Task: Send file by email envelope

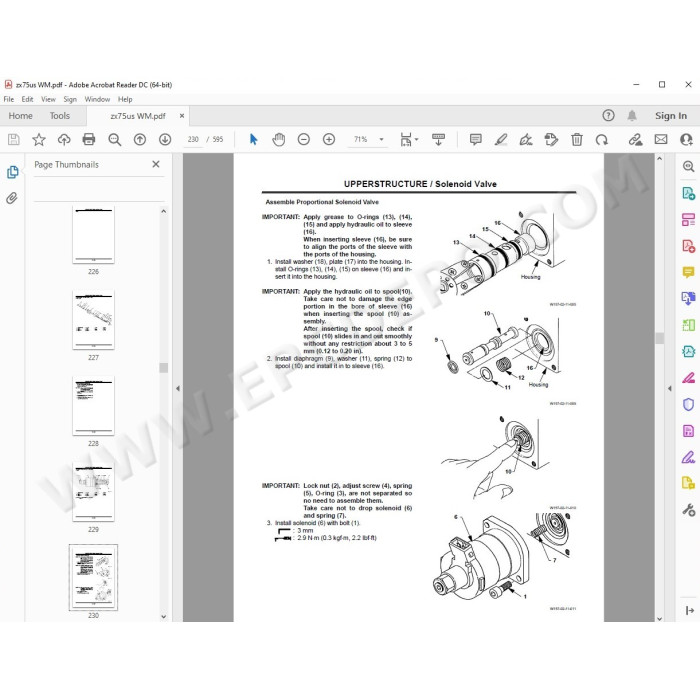Action: 661,140
